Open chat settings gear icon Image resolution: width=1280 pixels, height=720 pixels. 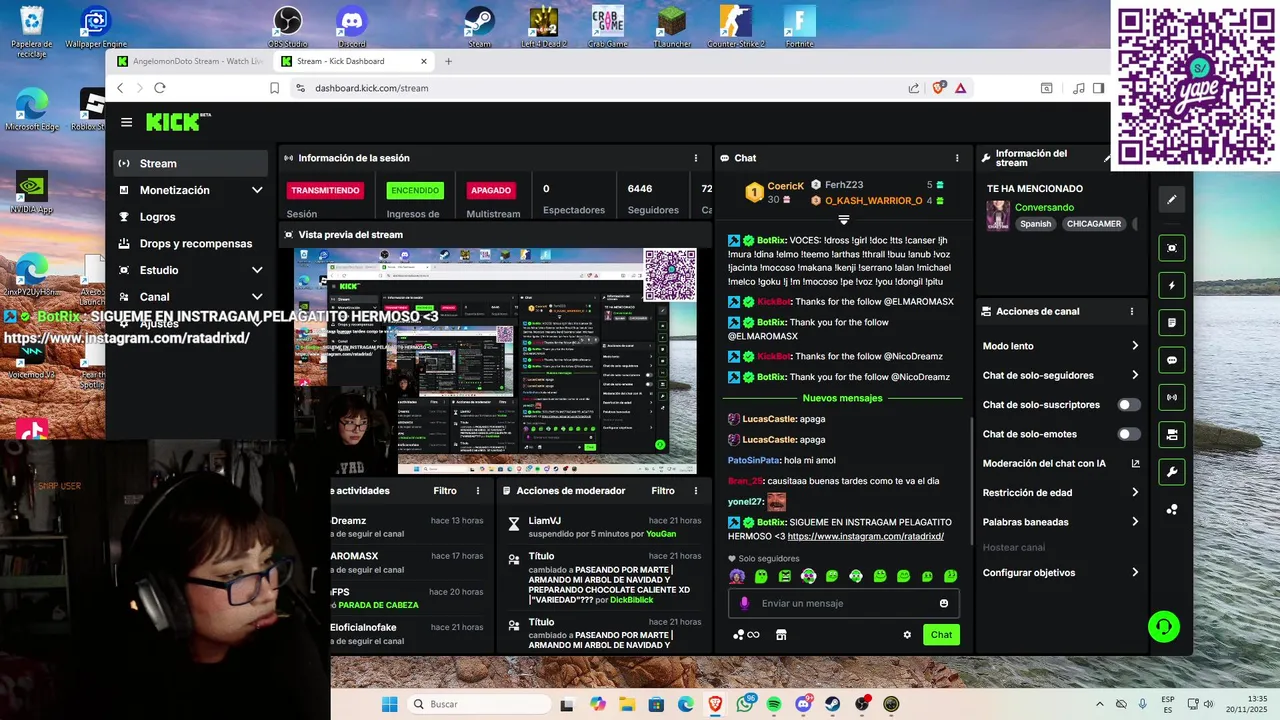coord(907,635)
